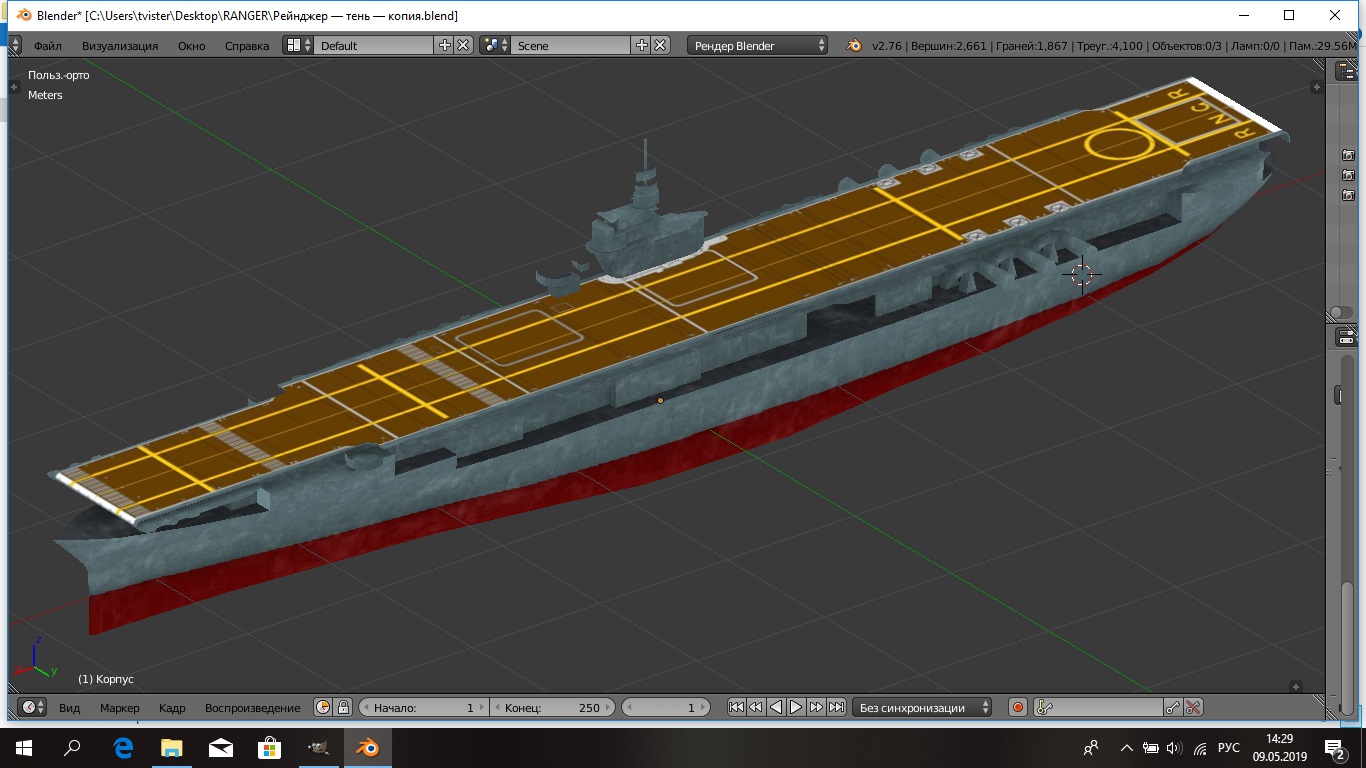Click the Воспроизведение playback menu
1366x768 pixels.
click(252, 707)
